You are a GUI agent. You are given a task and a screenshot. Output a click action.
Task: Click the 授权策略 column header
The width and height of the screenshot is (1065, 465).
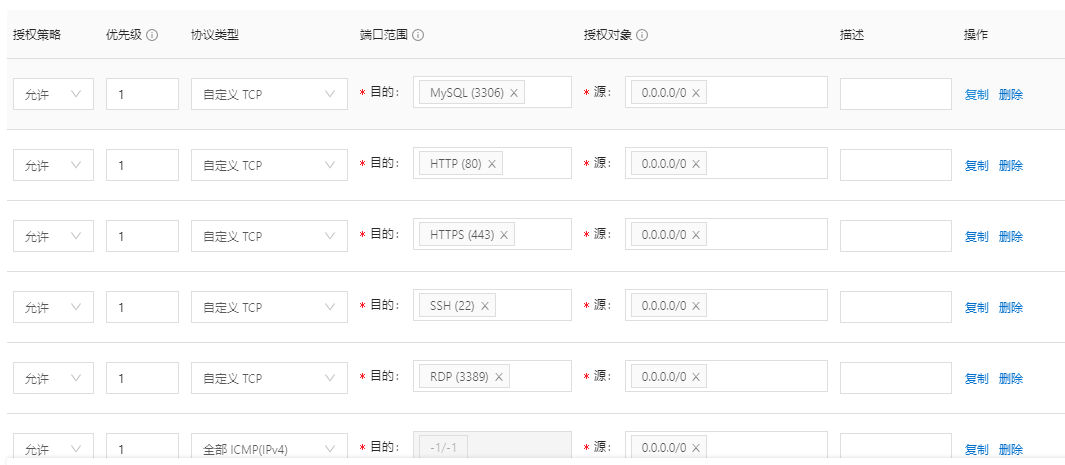(x=37, y=35)
